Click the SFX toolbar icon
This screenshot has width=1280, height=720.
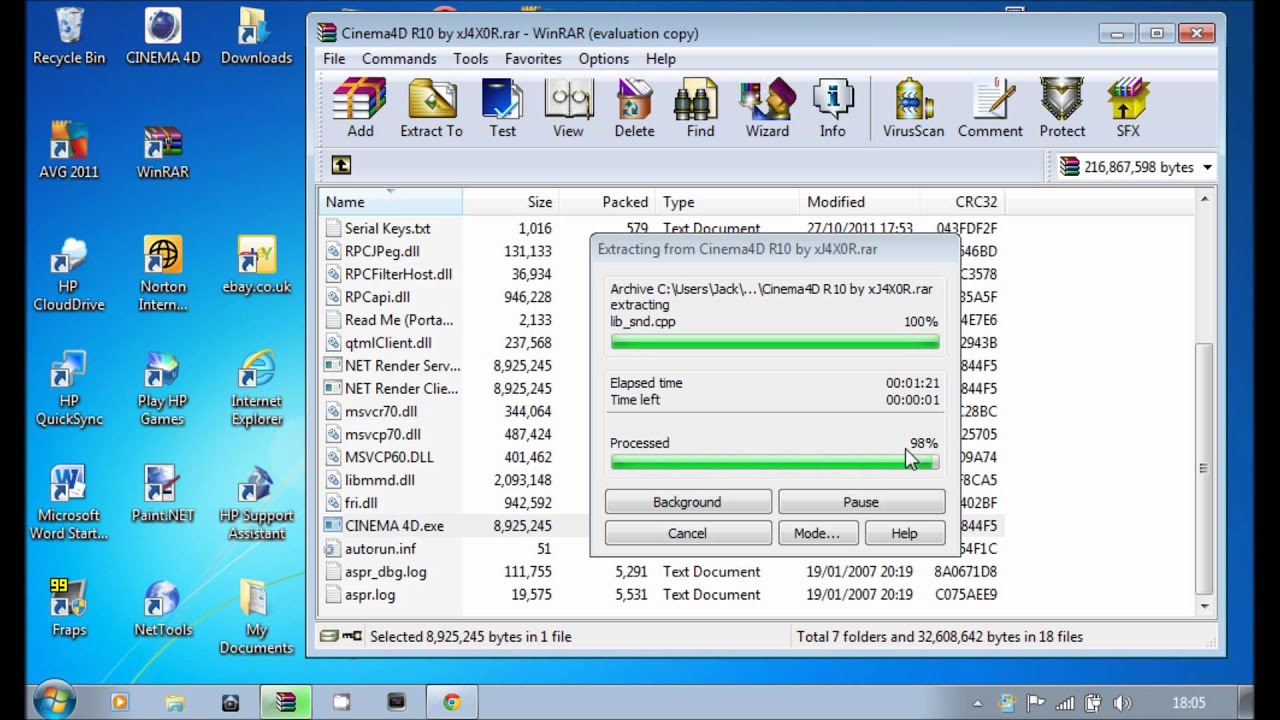click(1128, 107)
